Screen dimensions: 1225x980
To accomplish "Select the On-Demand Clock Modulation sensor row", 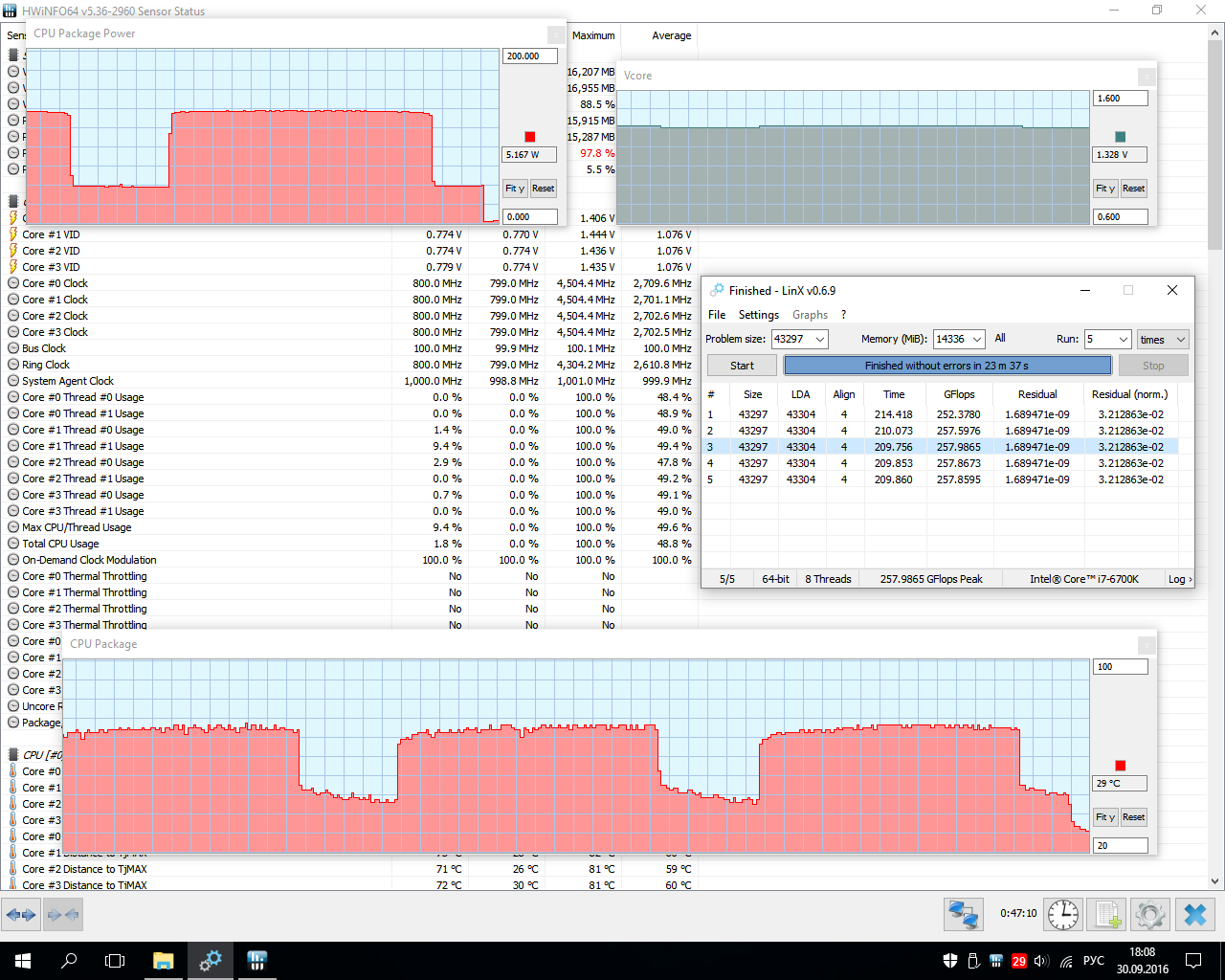I will pyautogui.click(x=349, y=560).
